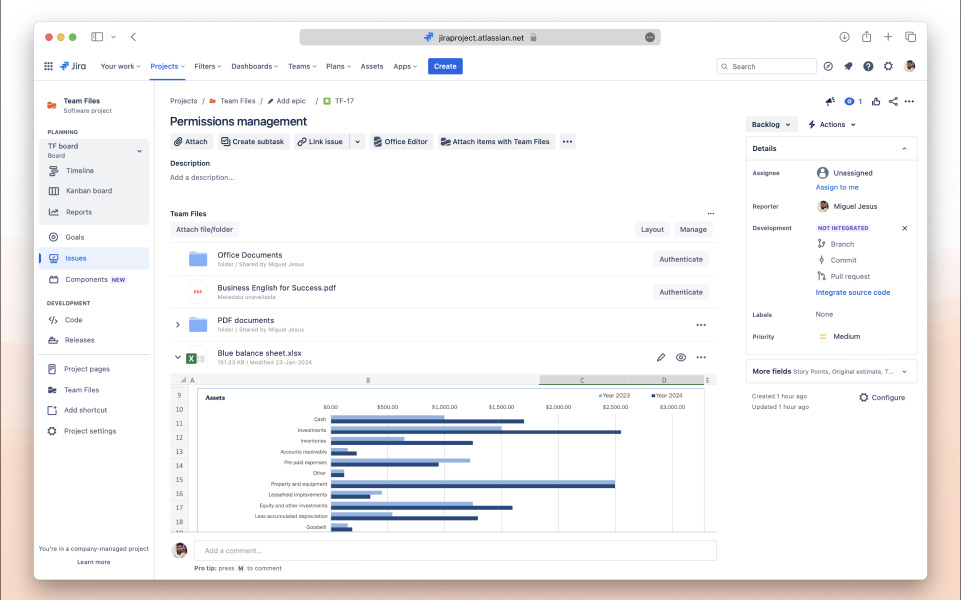Image resolution: width=961 pixels, height=600 pixels.
Task: Open the Actions dropdown
Action: pyautogui.click(x=832, y=124)
